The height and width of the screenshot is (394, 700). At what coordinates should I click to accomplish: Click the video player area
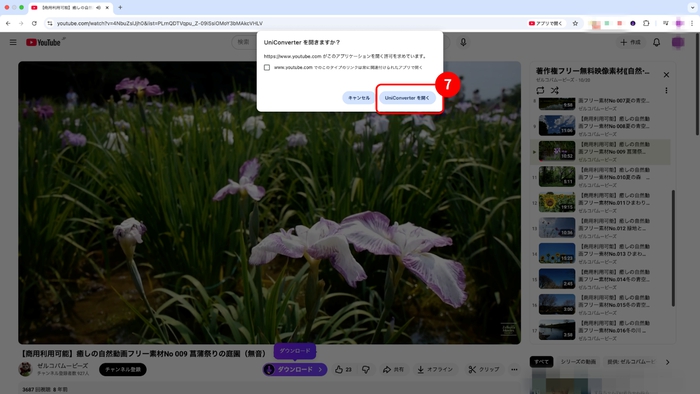pos(269,203)
